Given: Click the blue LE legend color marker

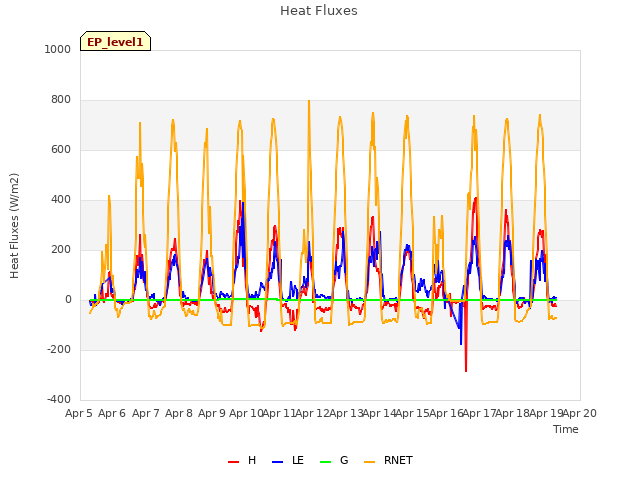Looking at the screenshot, I should pyautogui.click(x=278, y=462).
